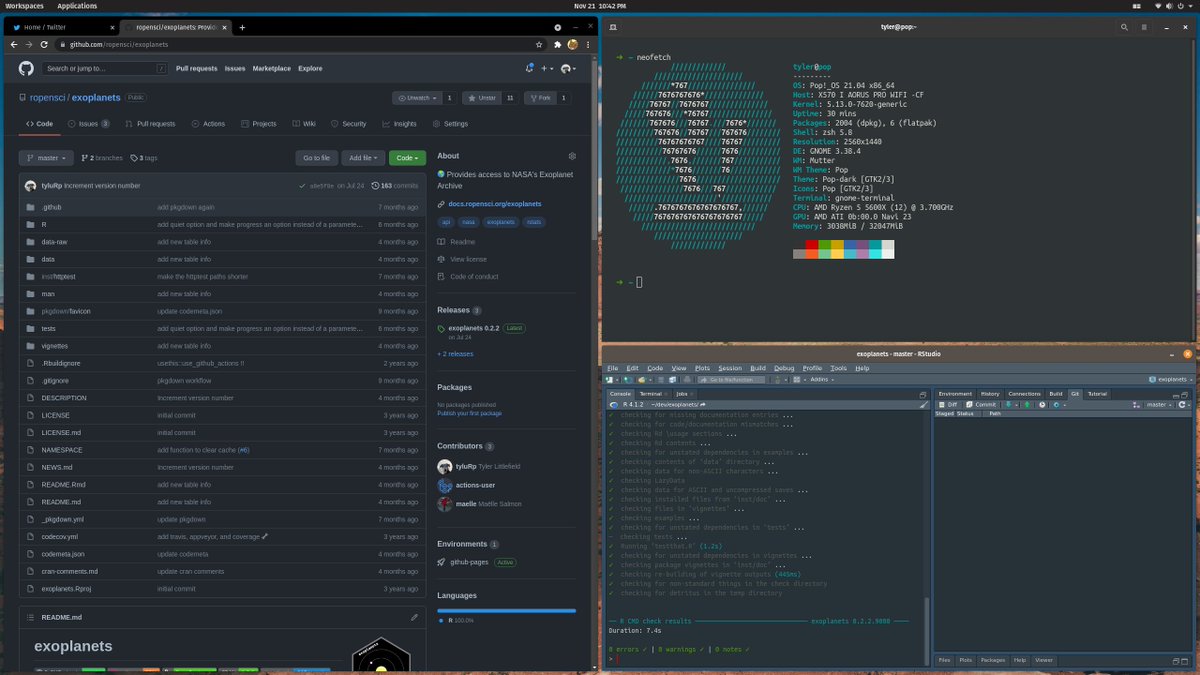Switch to Environment tab in RStudio

coord(955,394)
